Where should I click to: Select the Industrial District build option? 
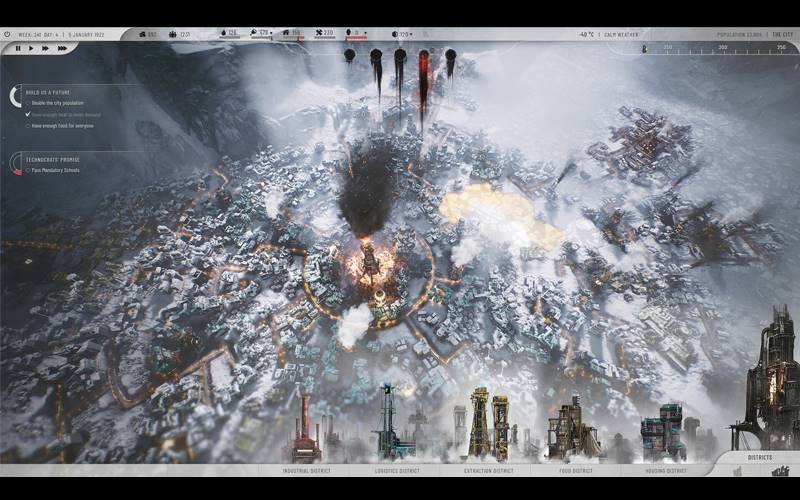307,470
